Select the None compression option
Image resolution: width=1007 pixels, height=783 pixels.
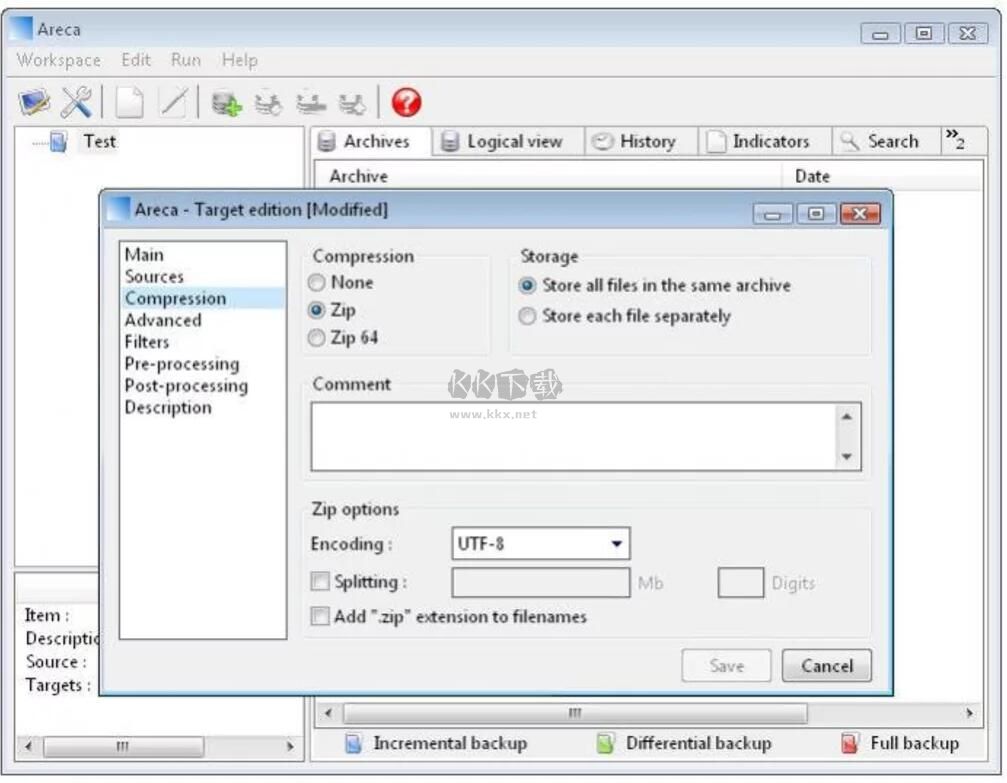pos(316,283)
